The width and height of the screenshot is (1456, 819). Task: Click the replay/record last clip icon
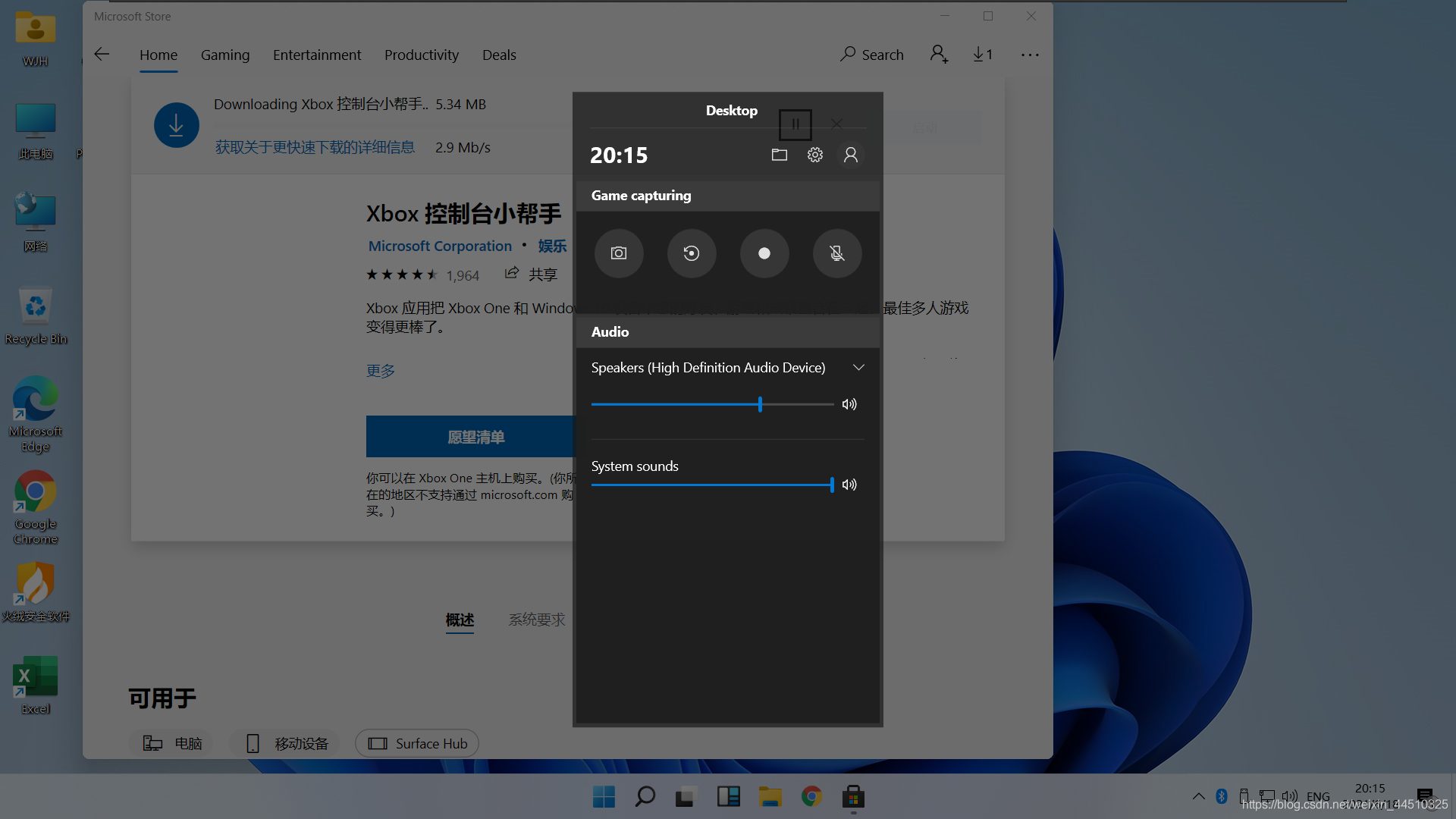point(691,253)
